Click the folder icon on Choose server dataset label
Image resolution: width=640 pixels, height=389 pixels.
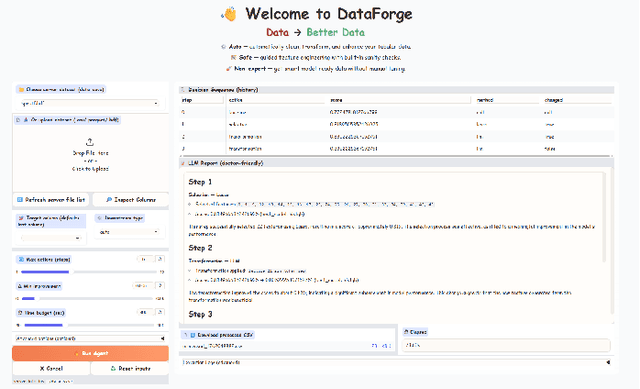click(x=21, y=89)
